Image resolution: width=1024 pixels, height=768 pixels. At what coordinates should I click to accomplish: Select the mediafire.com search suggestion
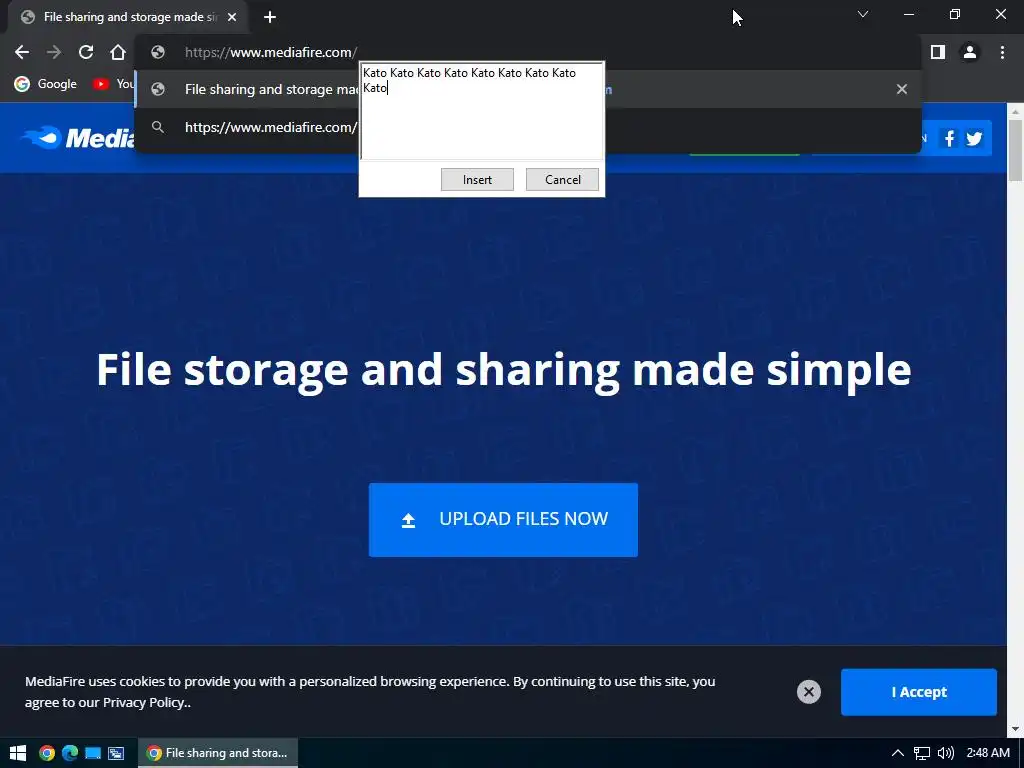pos(528,127)
